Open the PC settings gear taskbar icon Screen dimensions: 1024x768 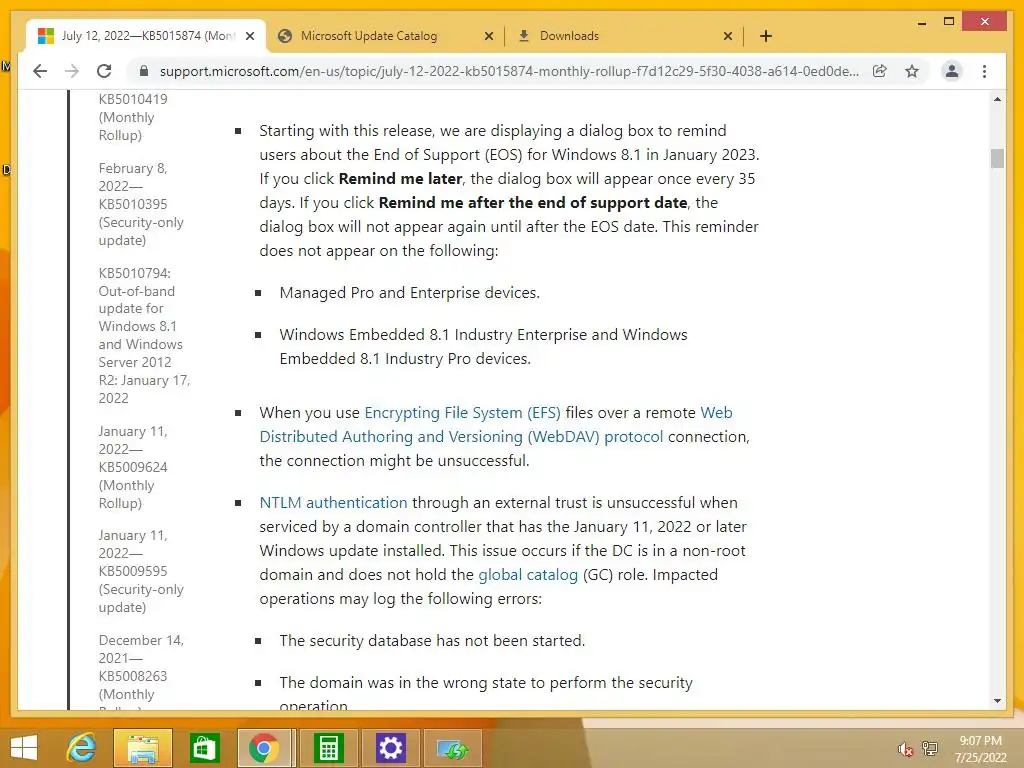(391, 748)
